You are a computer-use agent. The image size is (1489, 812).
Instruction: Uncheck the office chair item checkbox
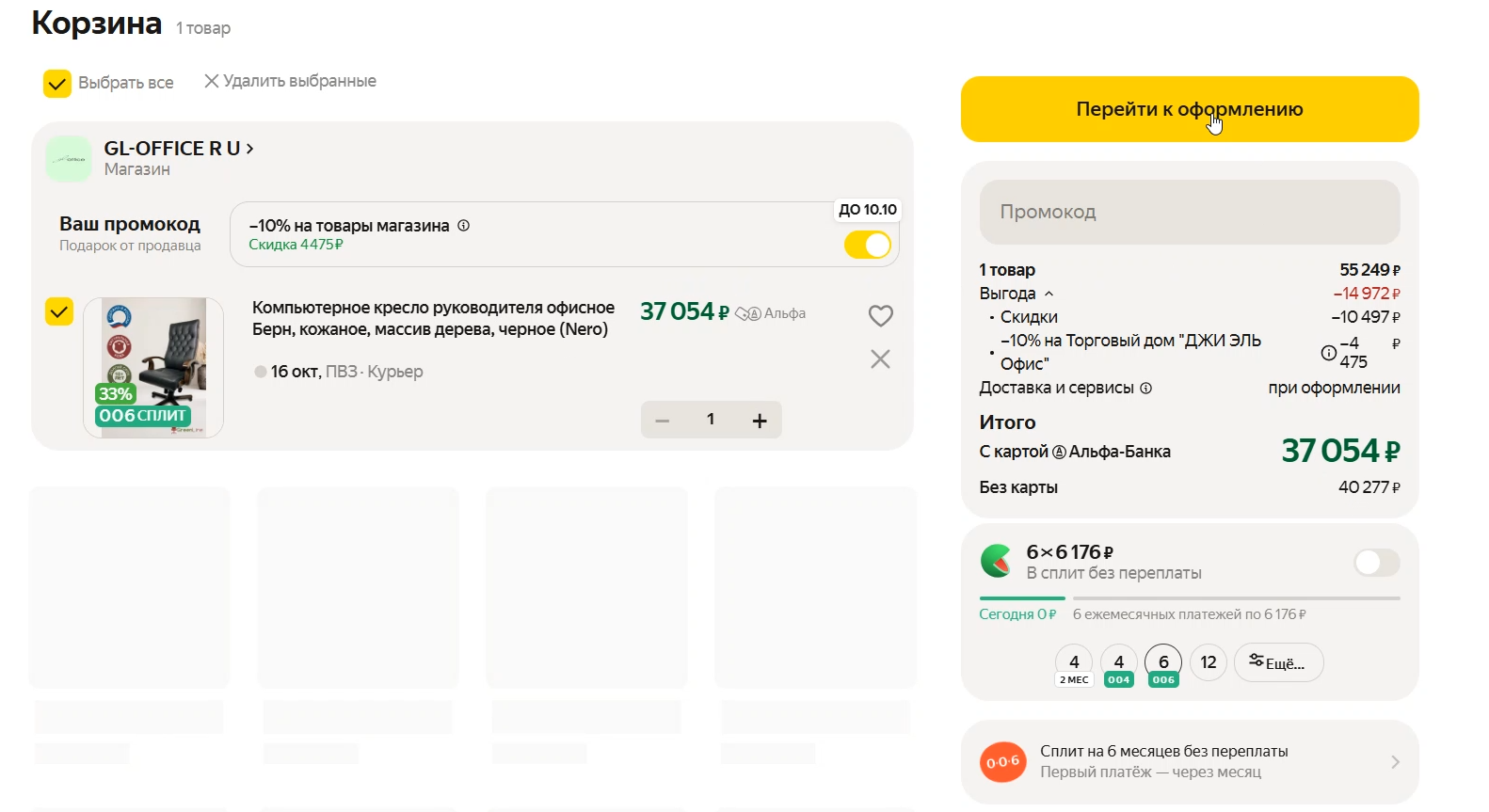tap(59, 311)
